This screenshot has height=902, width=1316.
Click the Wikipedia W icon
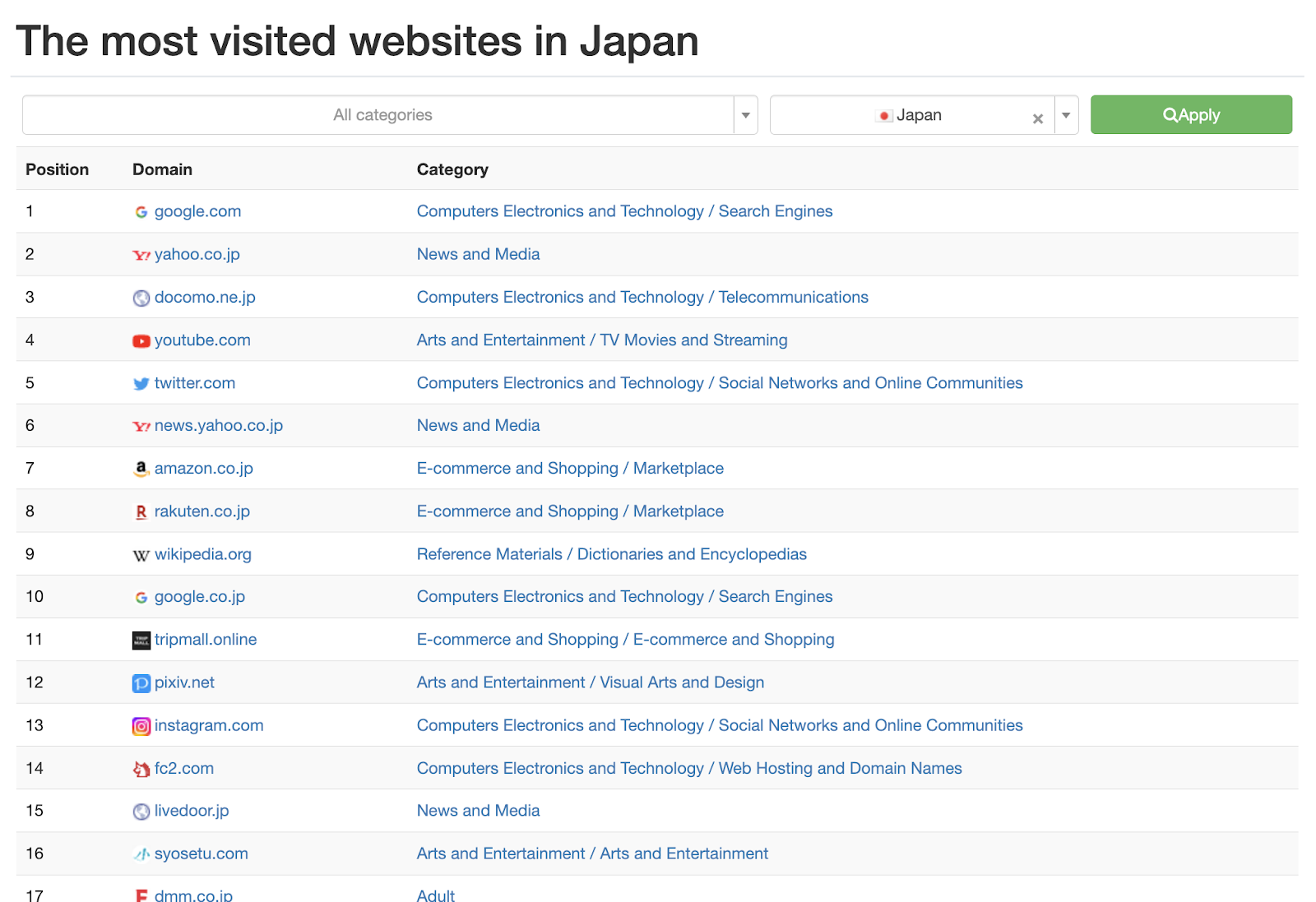141,556
